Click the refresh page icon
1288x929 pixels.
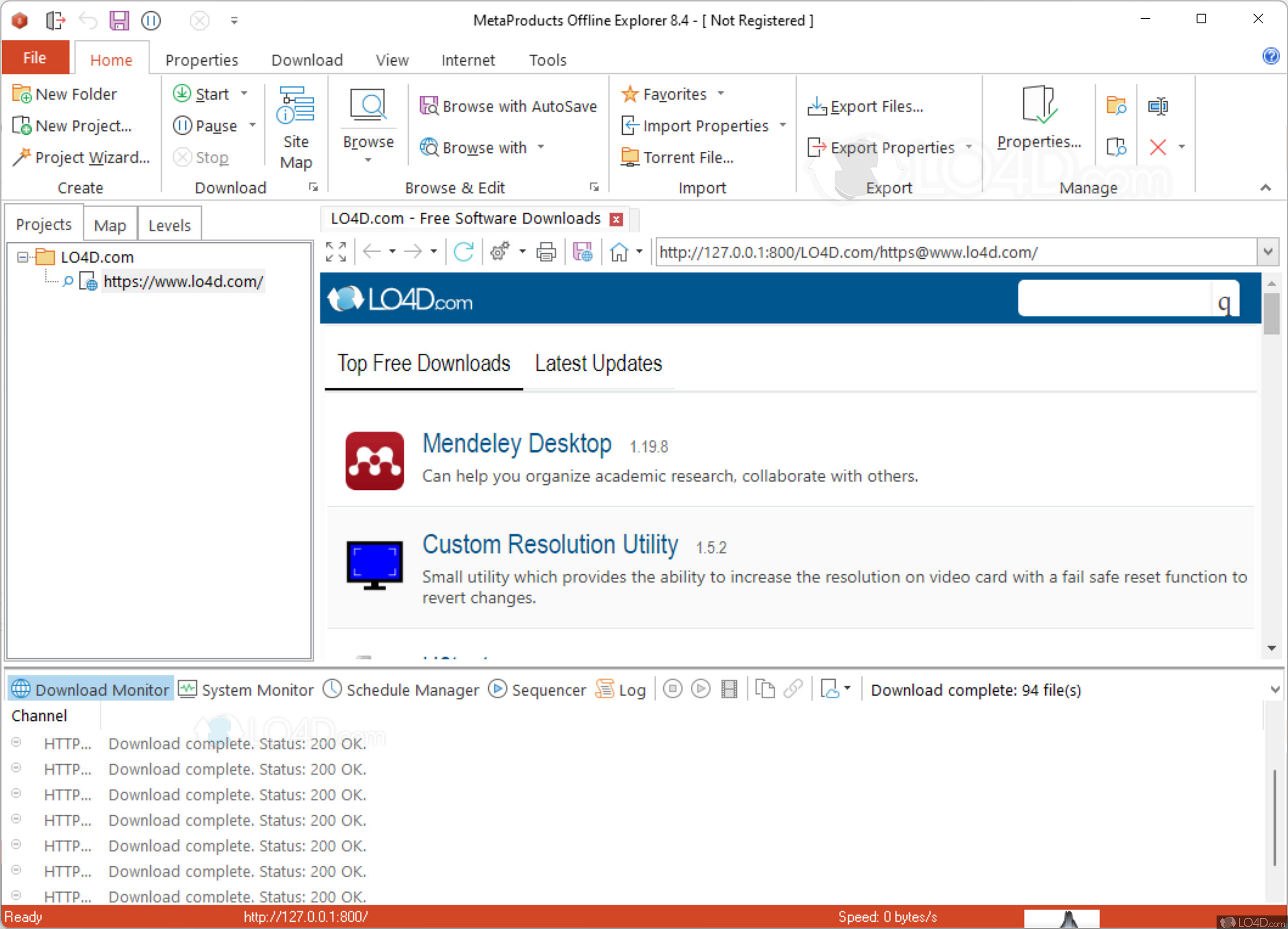point(464,251)
